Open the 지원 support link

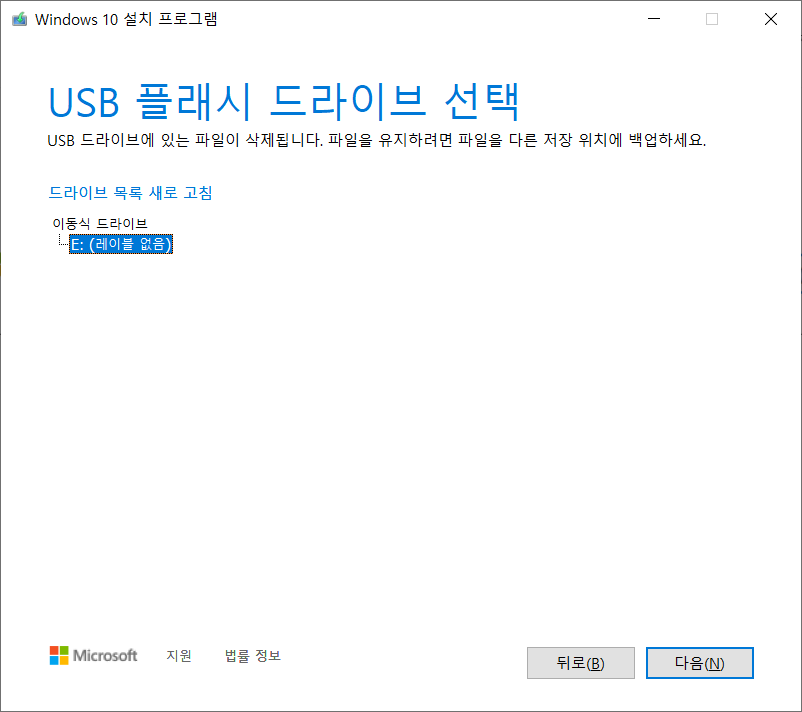pyautogui.click(x=179, y=655)
